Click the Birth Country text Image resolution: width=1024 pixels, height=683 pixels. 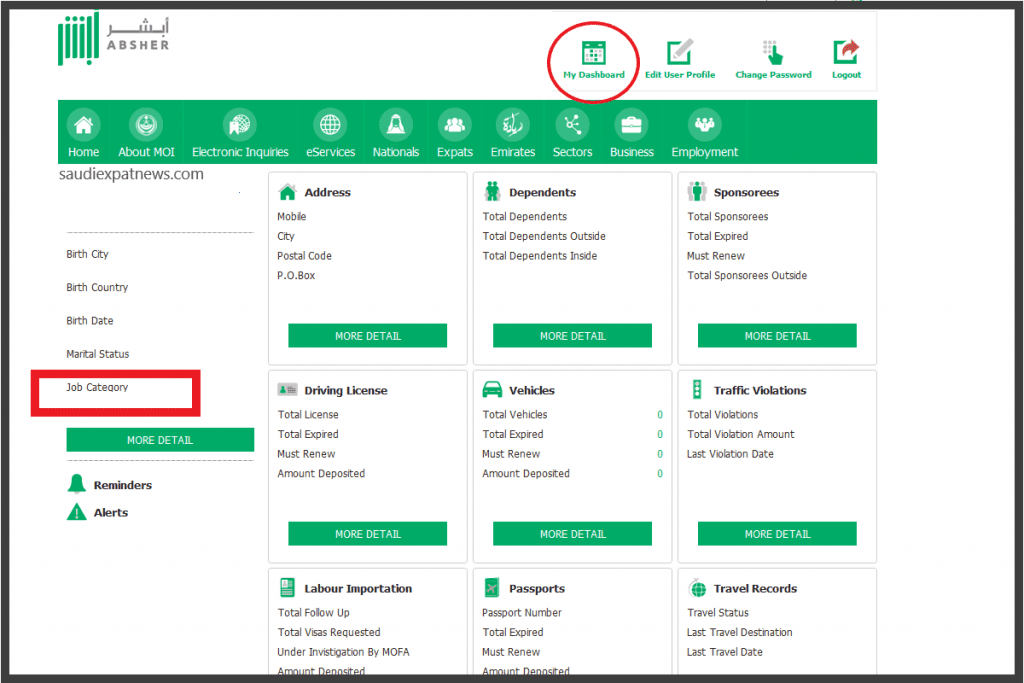click(x=97, y=287)
